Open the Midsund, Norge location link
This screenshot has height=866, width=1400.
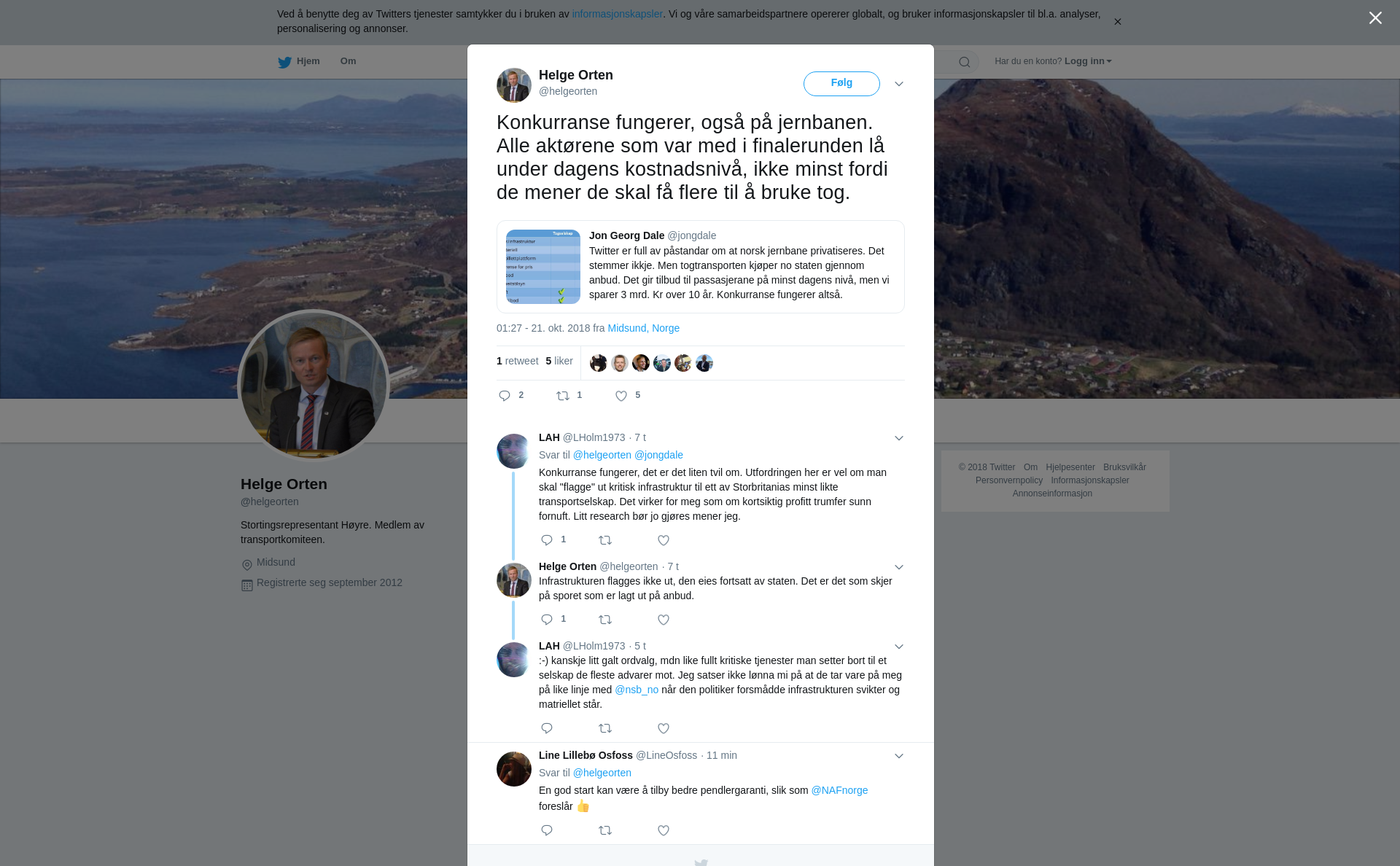click(643, 328)
